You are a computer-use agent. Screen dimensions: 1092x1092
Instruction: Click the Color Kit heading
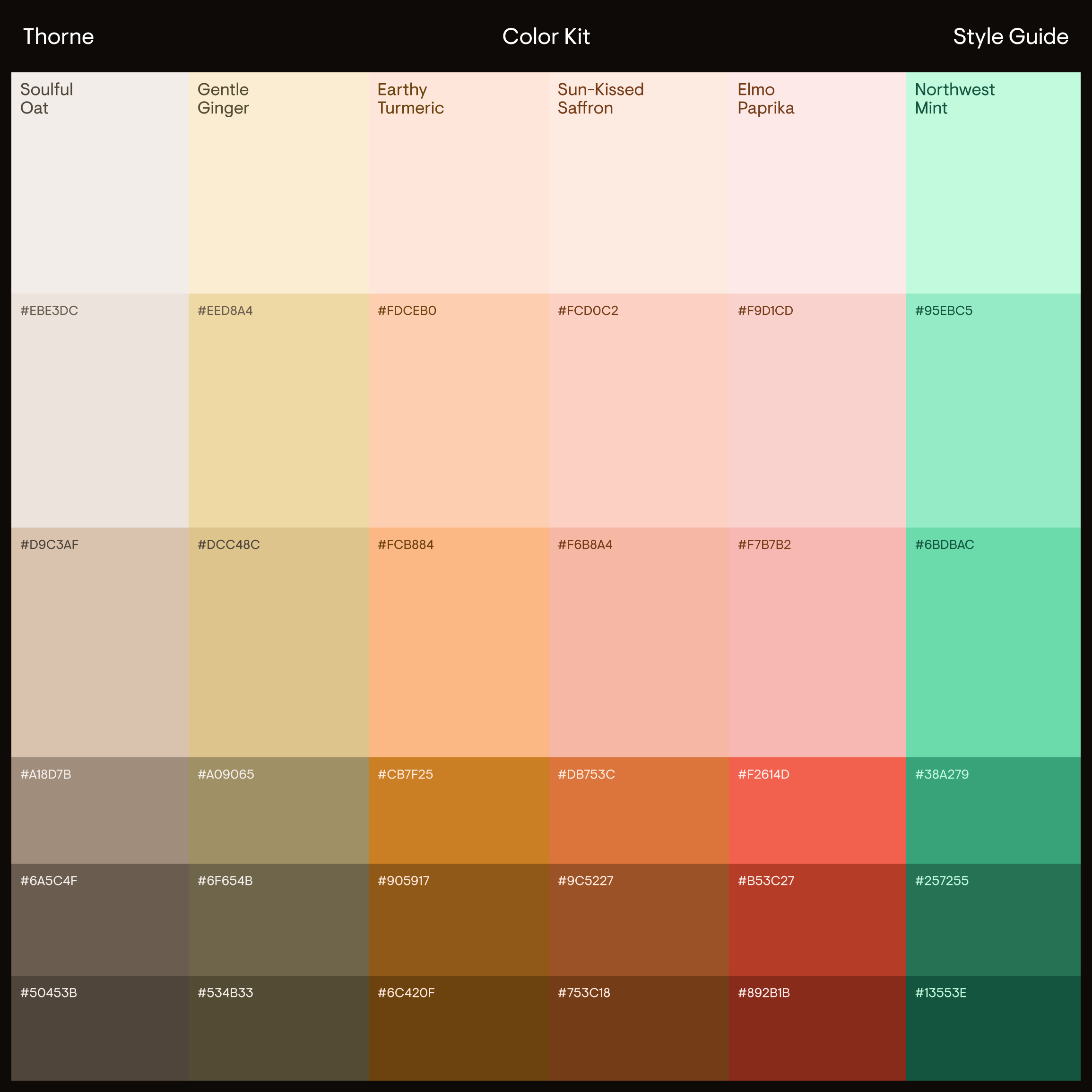(x=546, y=37)
